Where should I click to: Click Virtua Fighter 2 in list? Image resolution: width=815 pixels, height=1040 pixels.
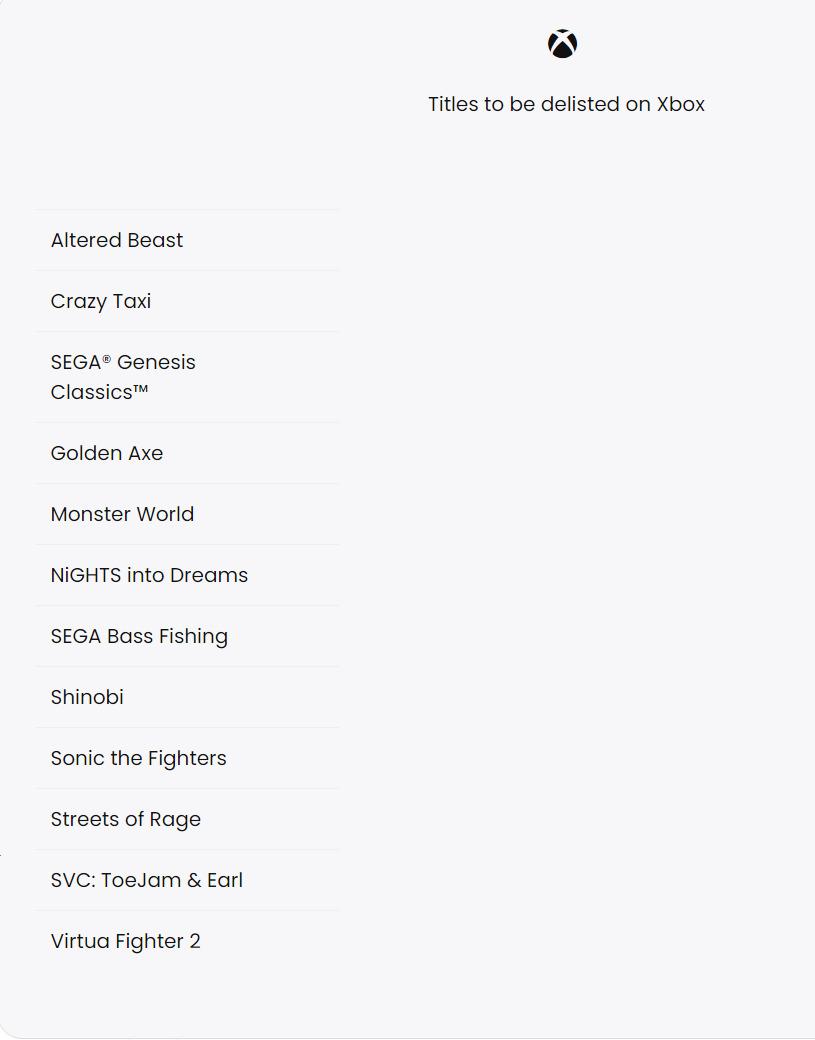click(125, 941)
